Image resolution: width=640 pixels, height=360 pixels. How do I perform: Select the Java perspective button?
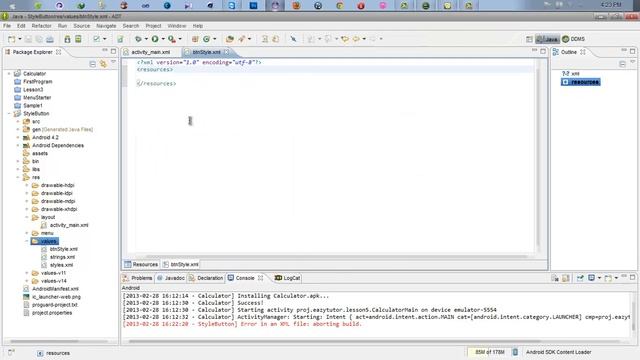tap(547, 39)
